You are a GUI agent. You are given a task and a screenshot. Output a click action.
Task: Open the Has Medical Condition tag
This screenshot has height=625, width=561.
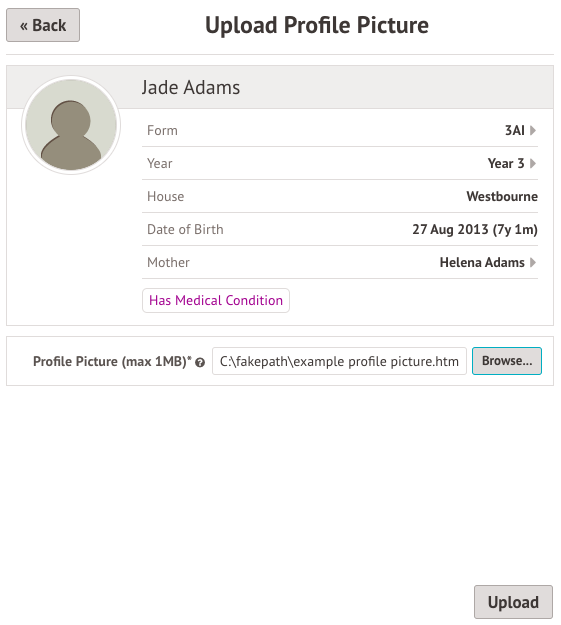(216, 301)
